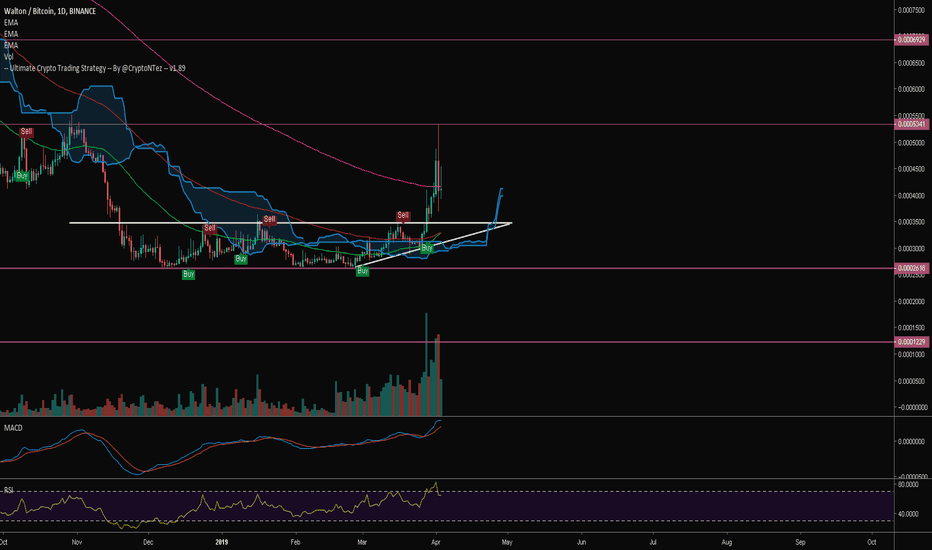Viewport: 932px width, 550px height.
Task: Select the white ascending trendline drawing
Action: pos(434,244)
